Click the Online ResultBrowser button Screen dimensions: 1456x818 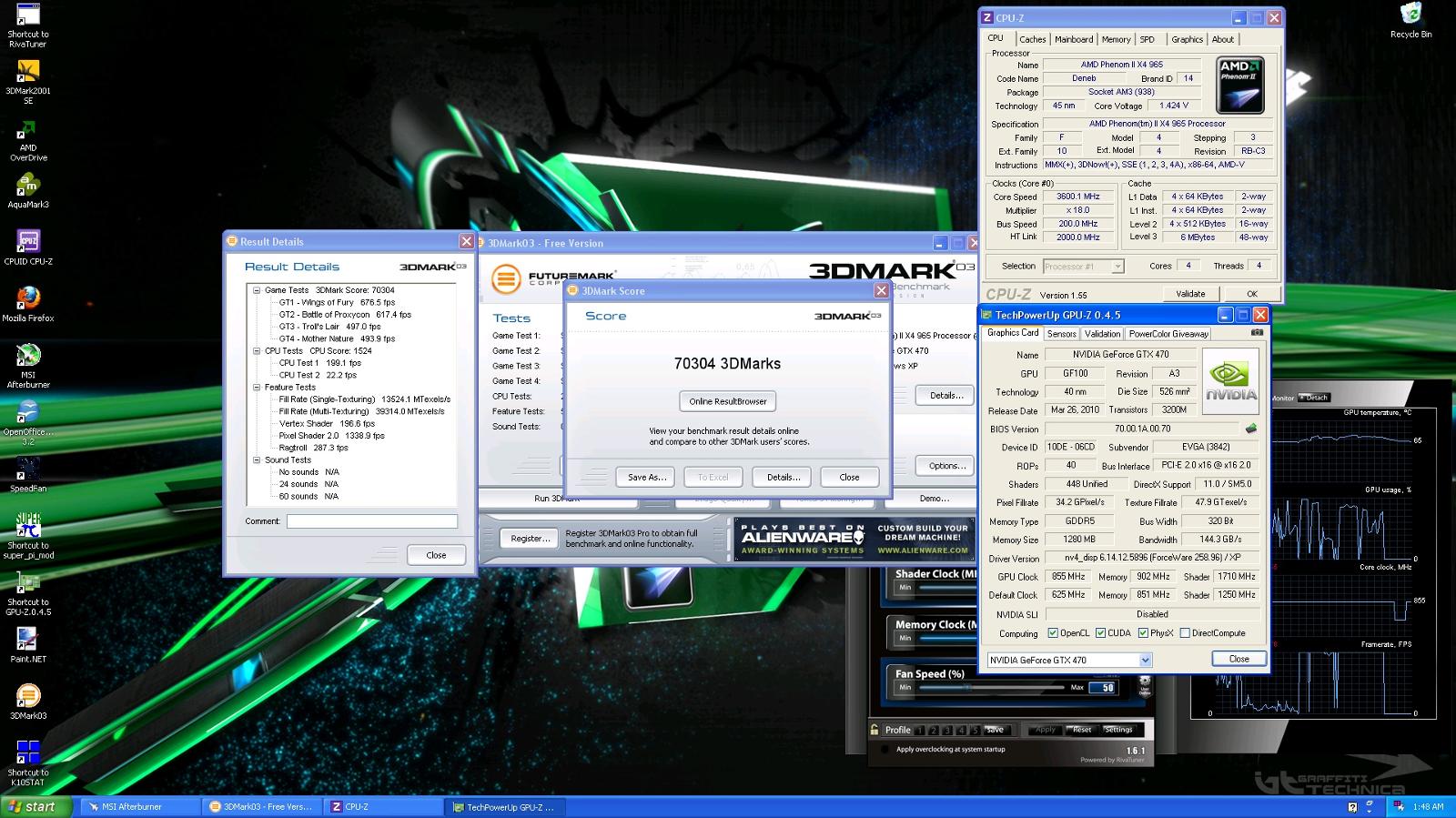(728, 401)
